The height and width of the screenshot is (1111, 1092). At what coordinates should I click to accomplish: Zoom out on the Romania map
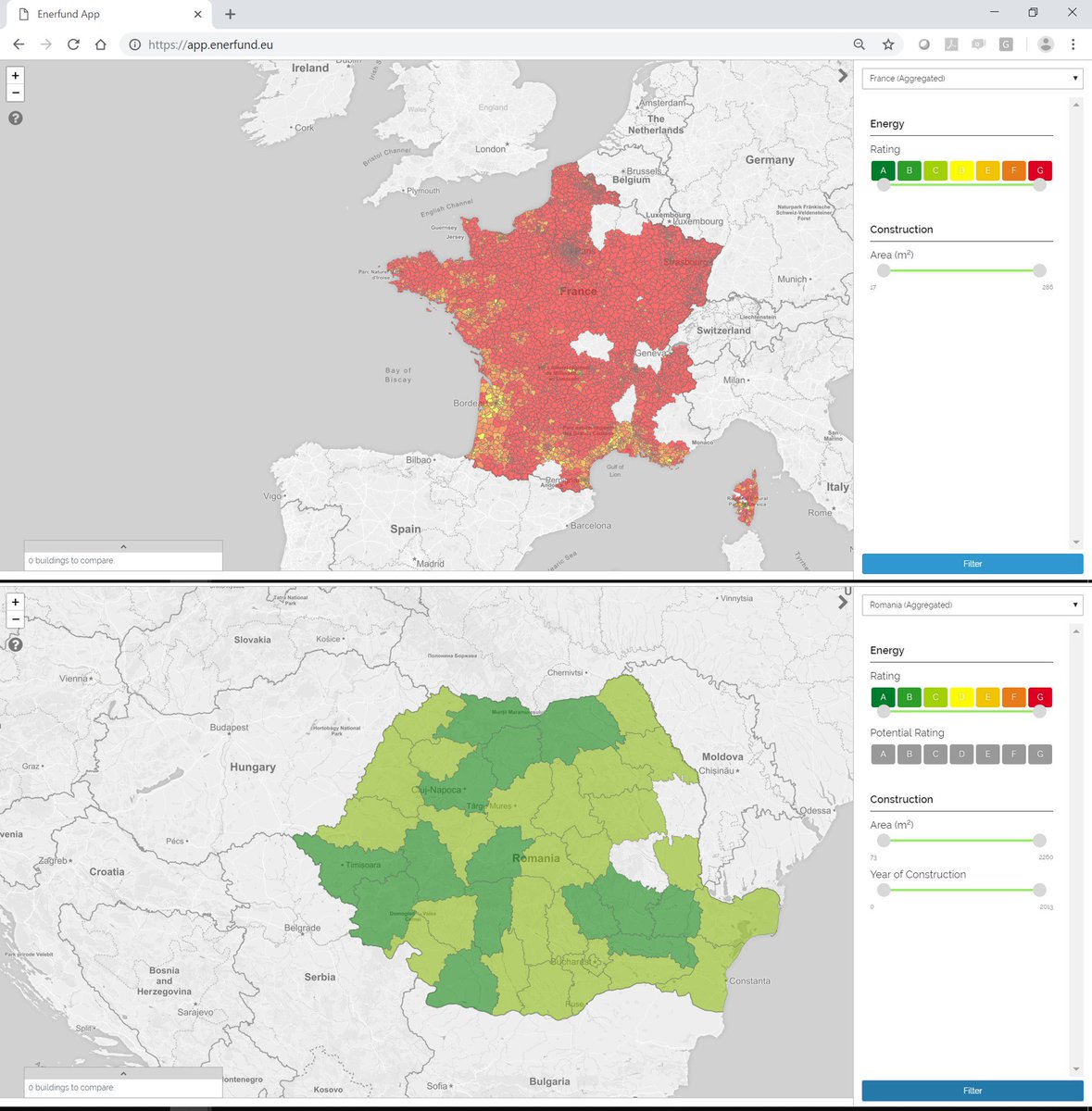tap(15, 619)
